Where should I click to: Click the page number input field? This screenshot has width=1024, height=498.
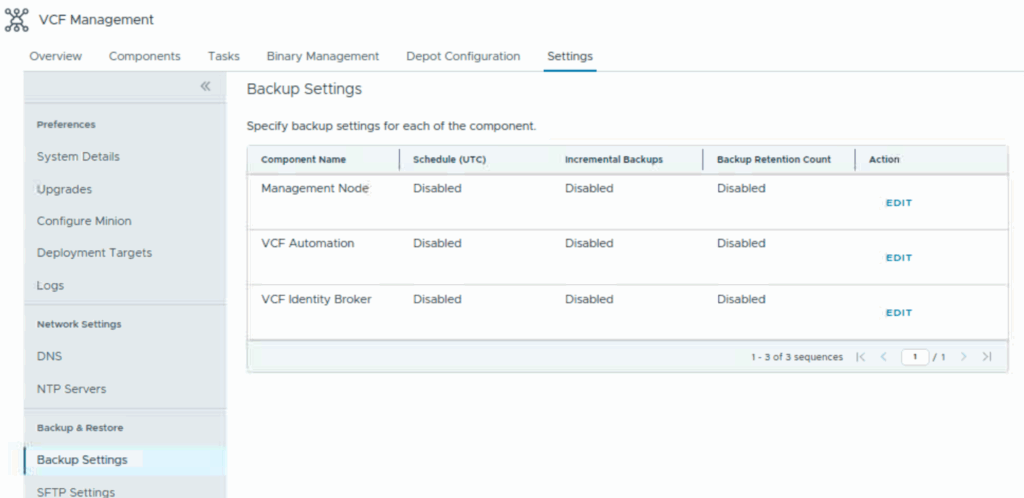pyautogui.click(x=914, y=357)
